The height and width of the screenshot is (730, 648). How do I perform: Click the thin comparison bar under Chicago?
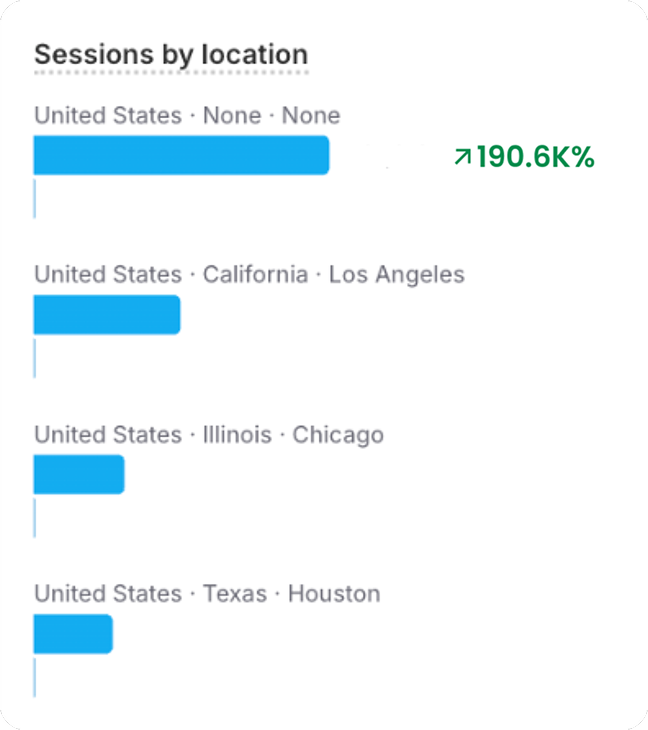click(35, 518)
